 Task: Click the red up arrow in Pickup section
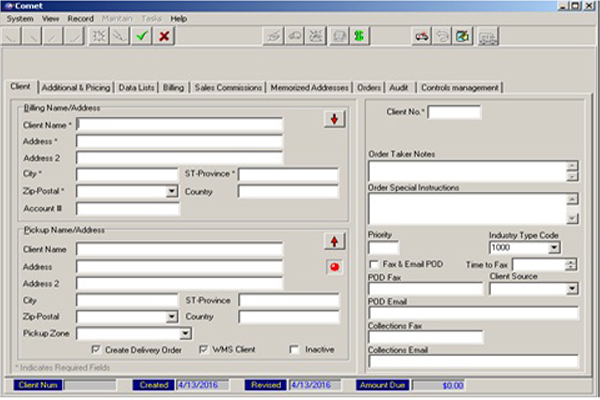coord(334,242)
